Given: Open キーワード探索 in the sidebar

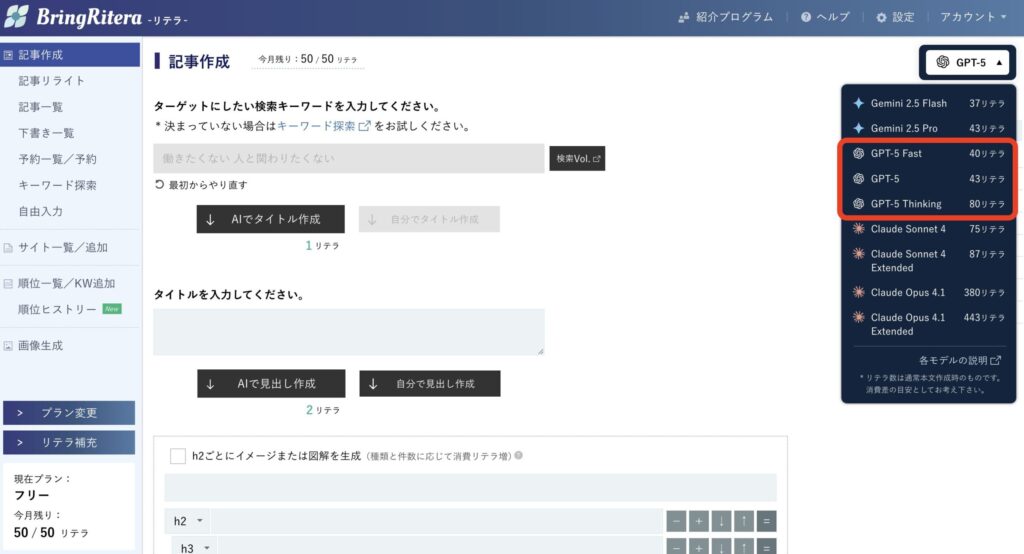Looking at the screenshot, I should [57, 185].
